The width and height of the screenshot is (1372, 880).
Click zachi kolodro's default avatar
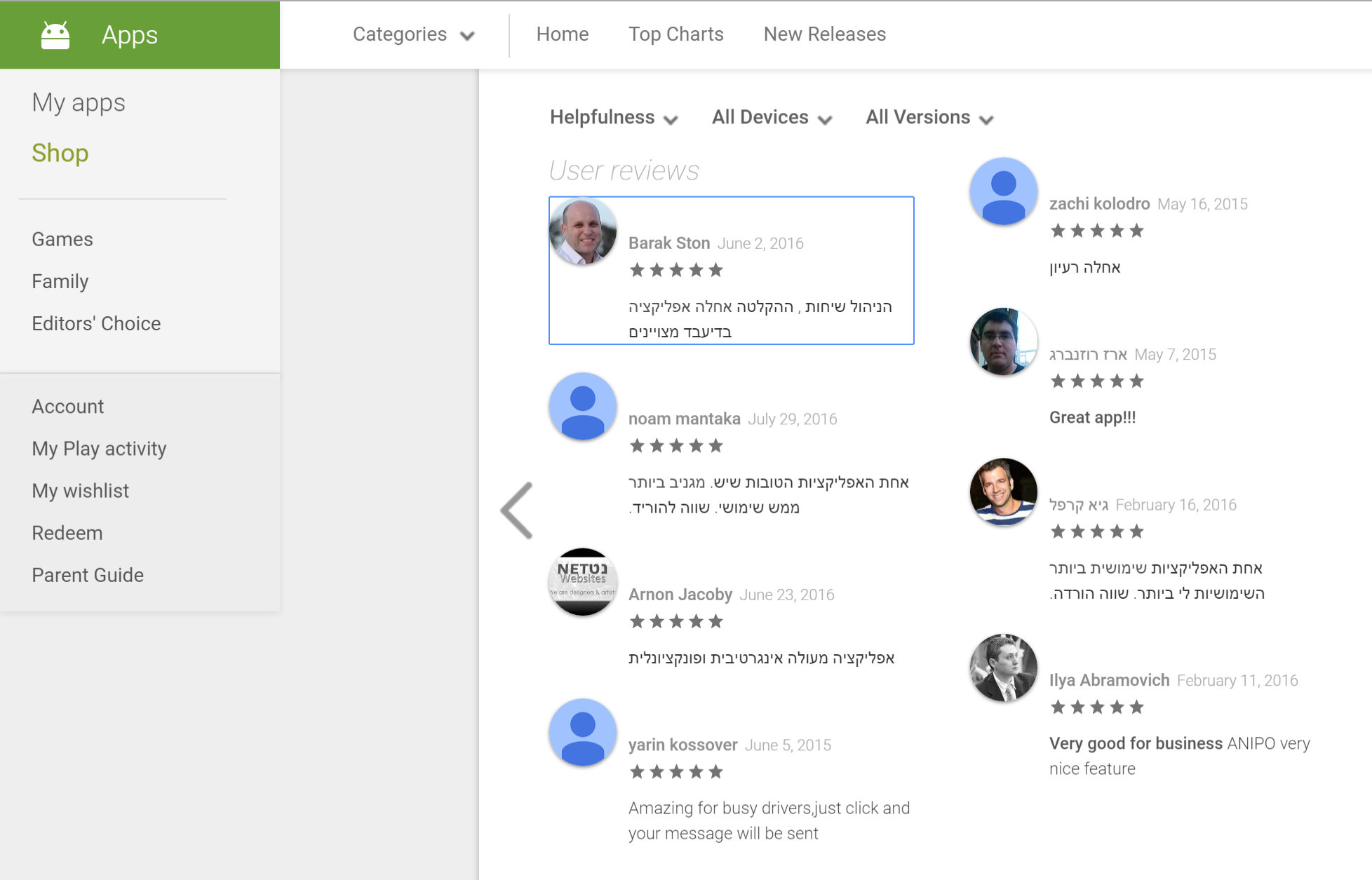(1004, 191)
